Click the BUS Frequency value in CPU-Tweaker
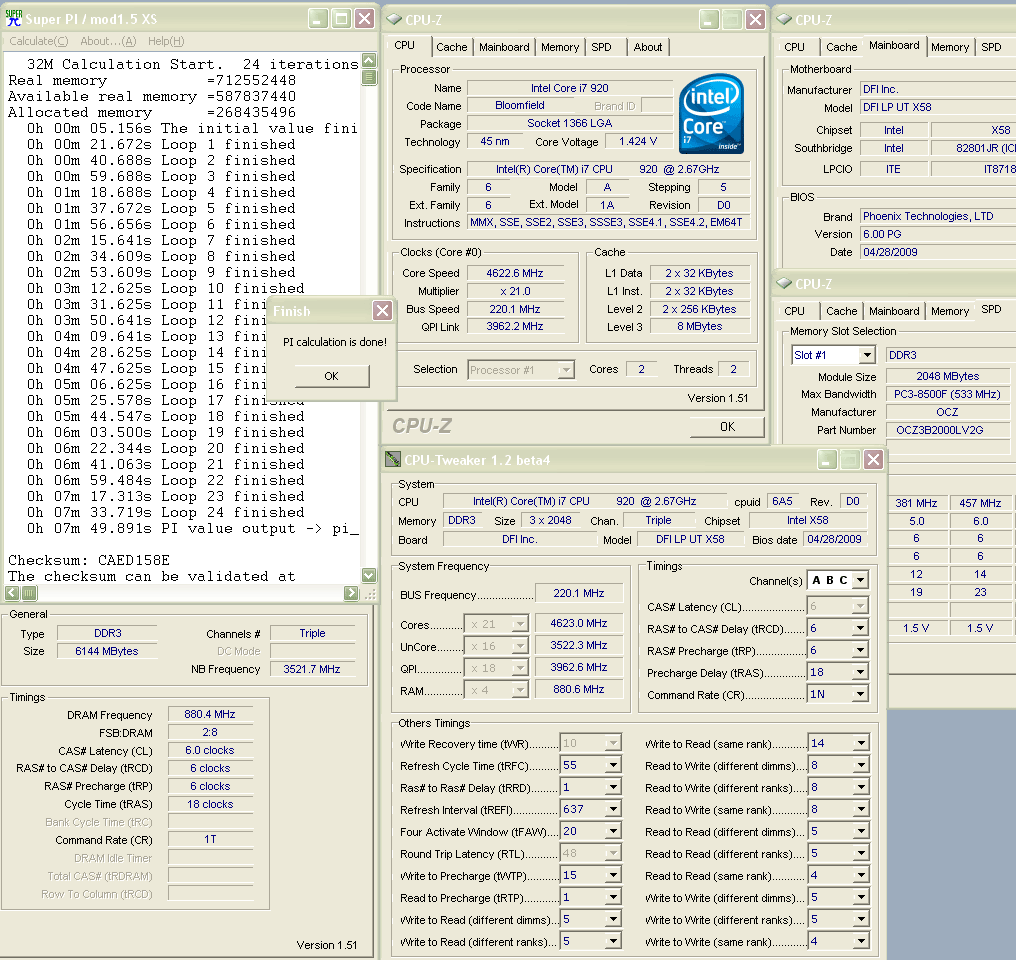Image resolution: width=1016 pixels, height=960 pixels. click(x=579, y=593)
